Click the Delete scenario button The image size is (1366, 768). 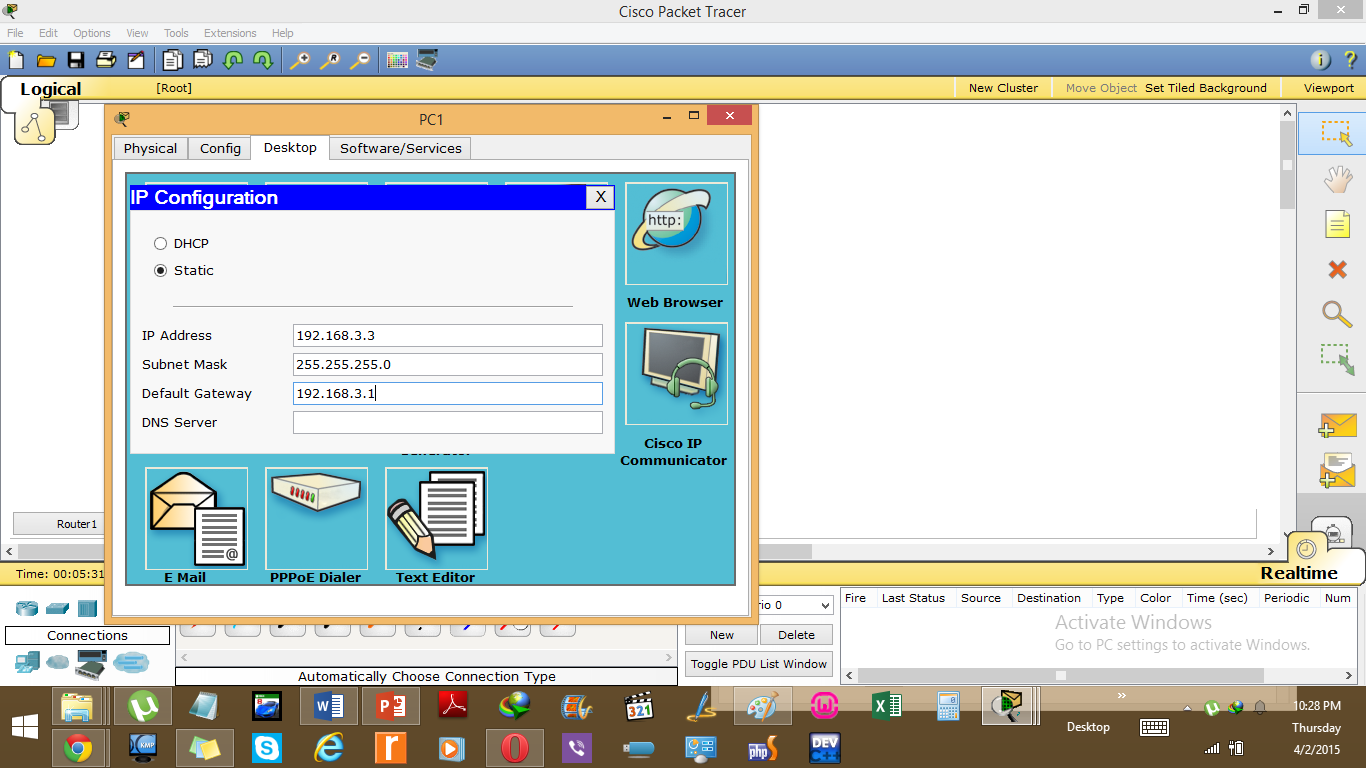point(796,635)
